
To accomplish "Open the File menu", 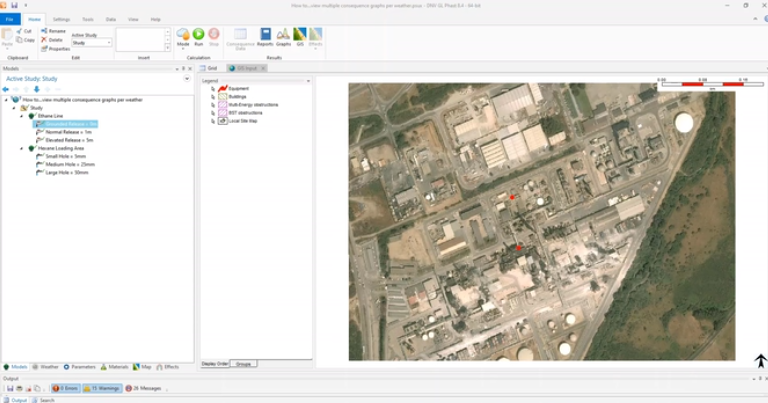I will coord(10,19).
